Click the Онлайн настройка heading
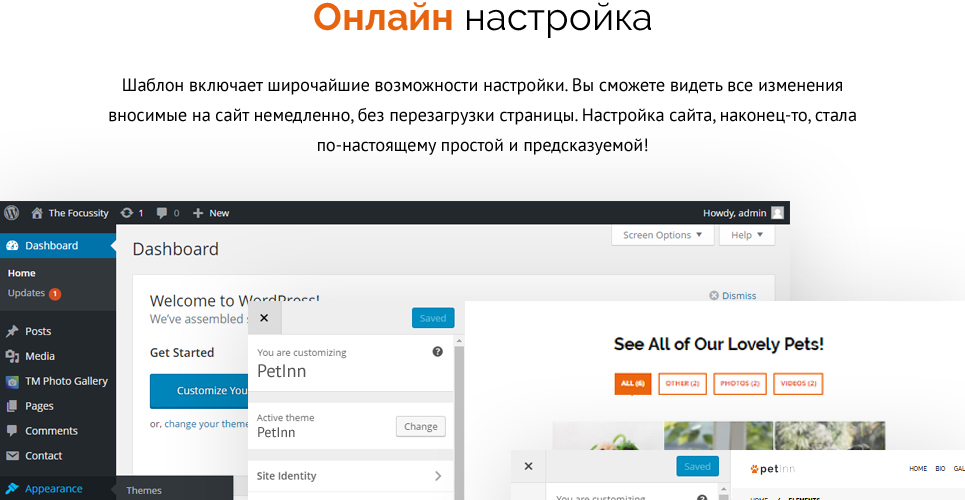965x500 pixels. [482, 17]
